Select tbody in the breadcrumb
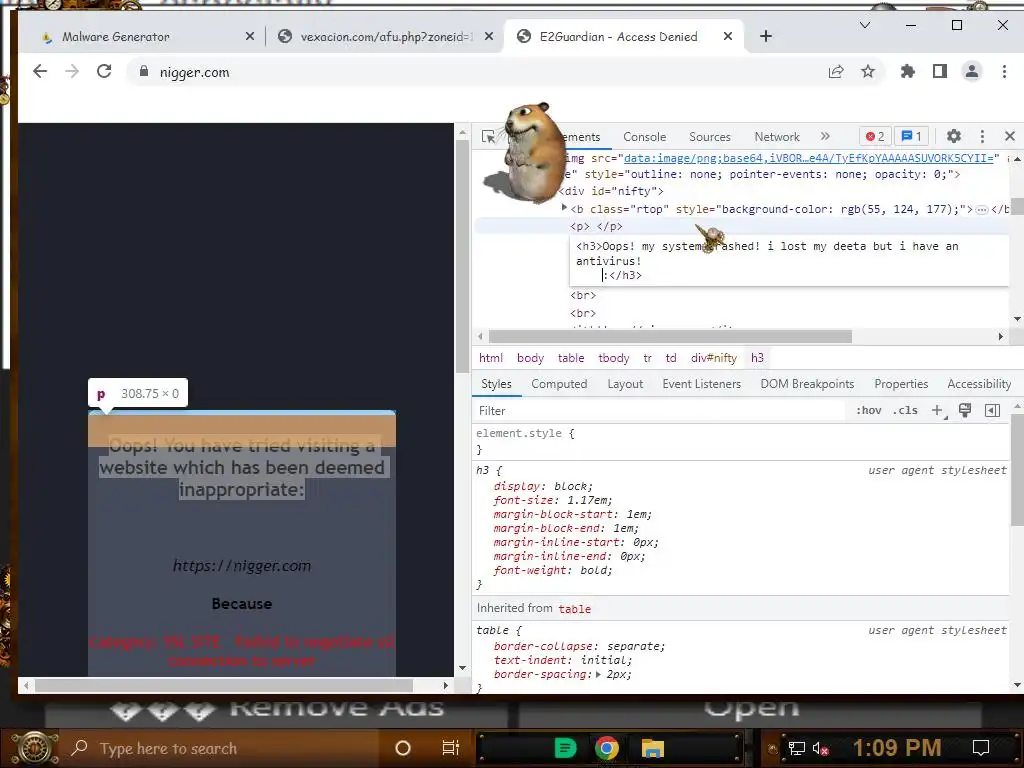 (614, 358)
